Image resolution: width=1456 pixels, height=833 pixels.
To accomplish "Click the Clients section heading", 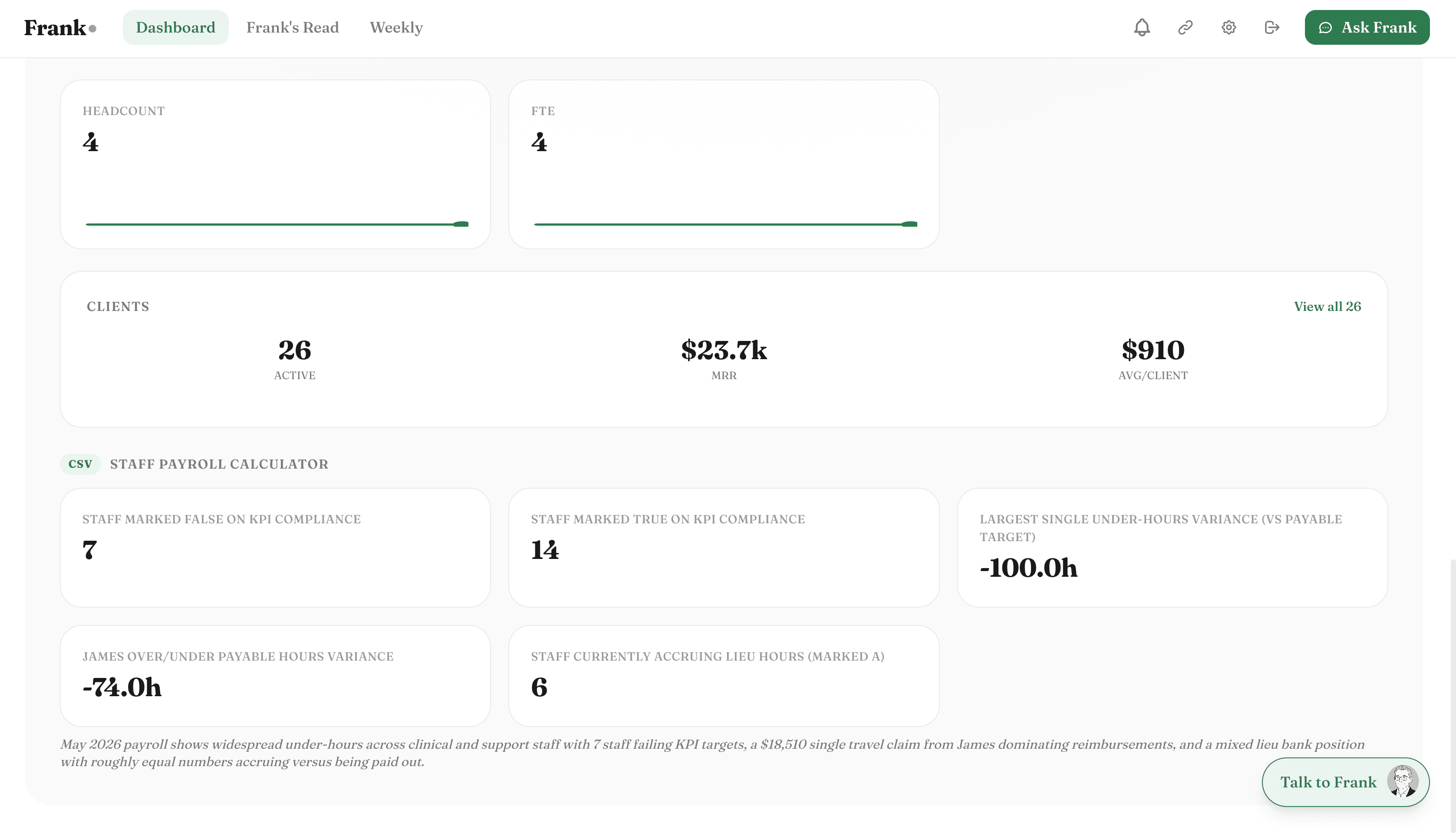I will coord(118,307).
